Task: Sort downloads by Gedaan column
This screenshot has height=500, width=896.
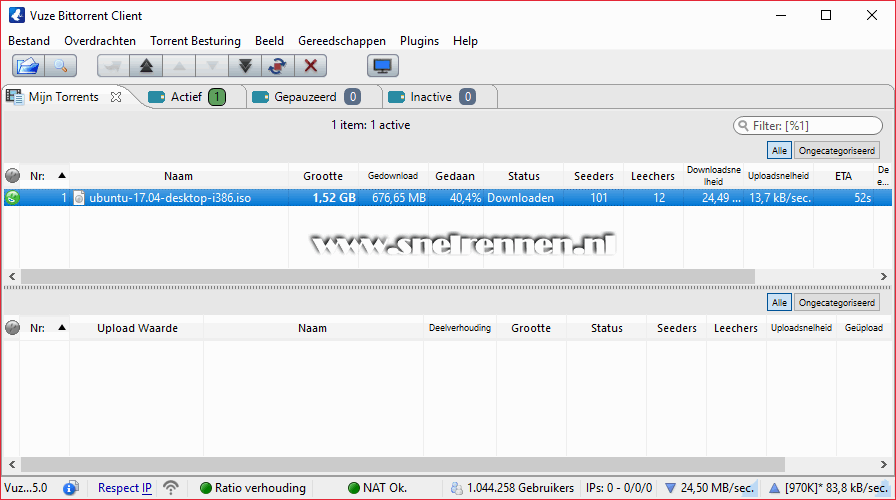Action: (x=455, y=176)
